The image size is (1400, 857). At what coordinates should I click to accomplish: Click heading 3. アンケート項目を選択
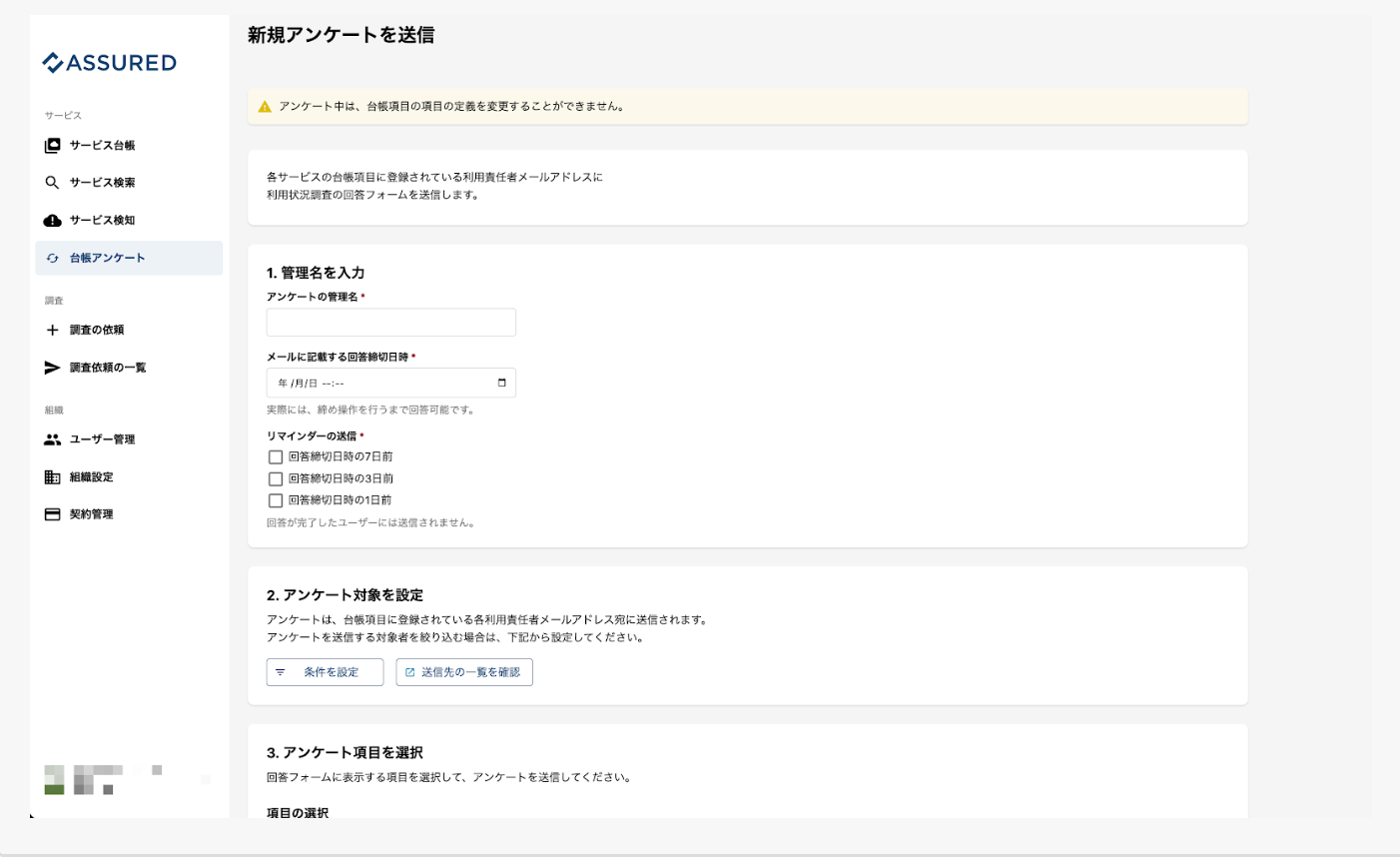tap(345, 753)
